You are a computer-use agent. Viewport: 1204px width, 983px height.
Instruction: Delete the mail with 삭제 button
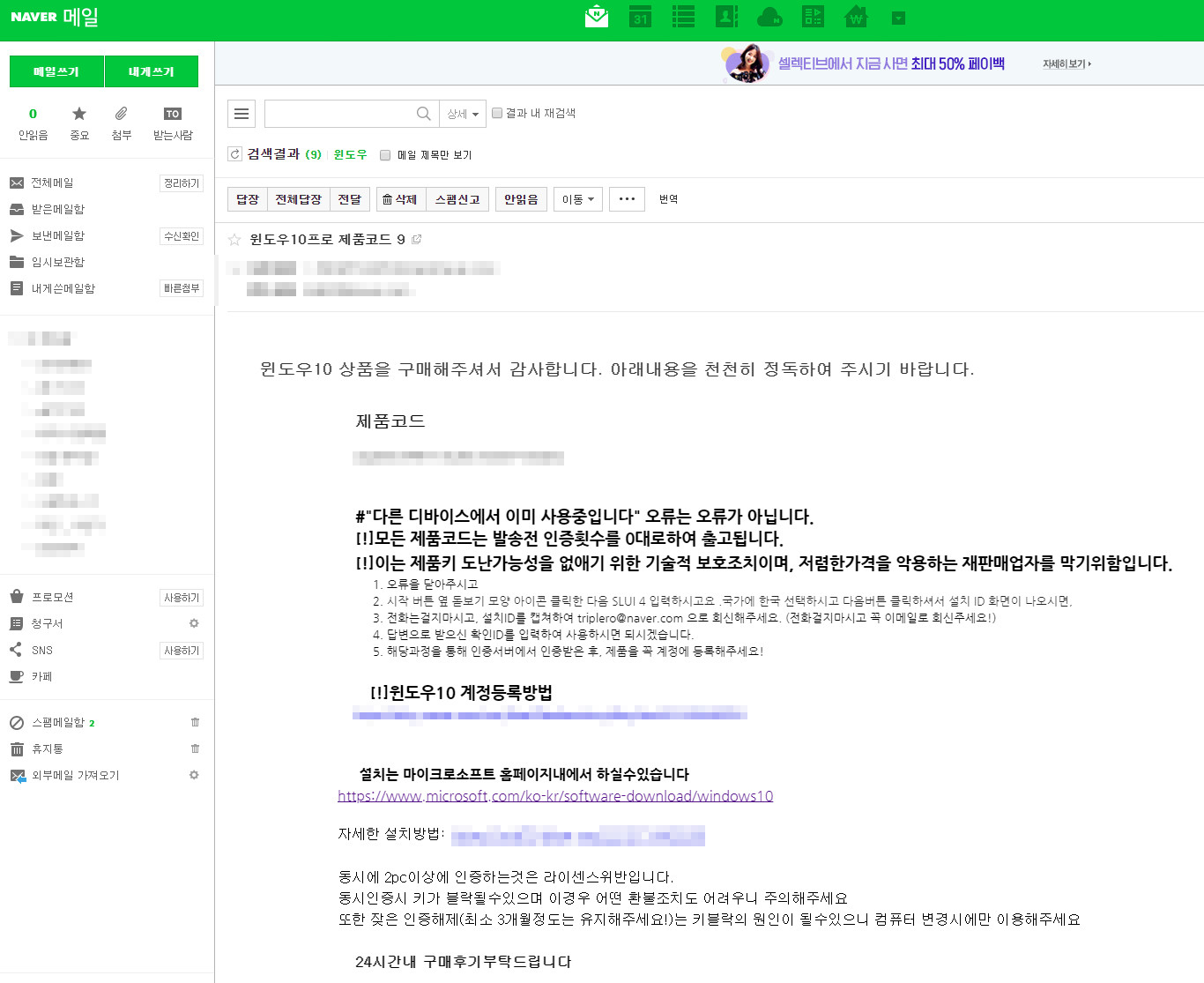(x=400, y=199)
